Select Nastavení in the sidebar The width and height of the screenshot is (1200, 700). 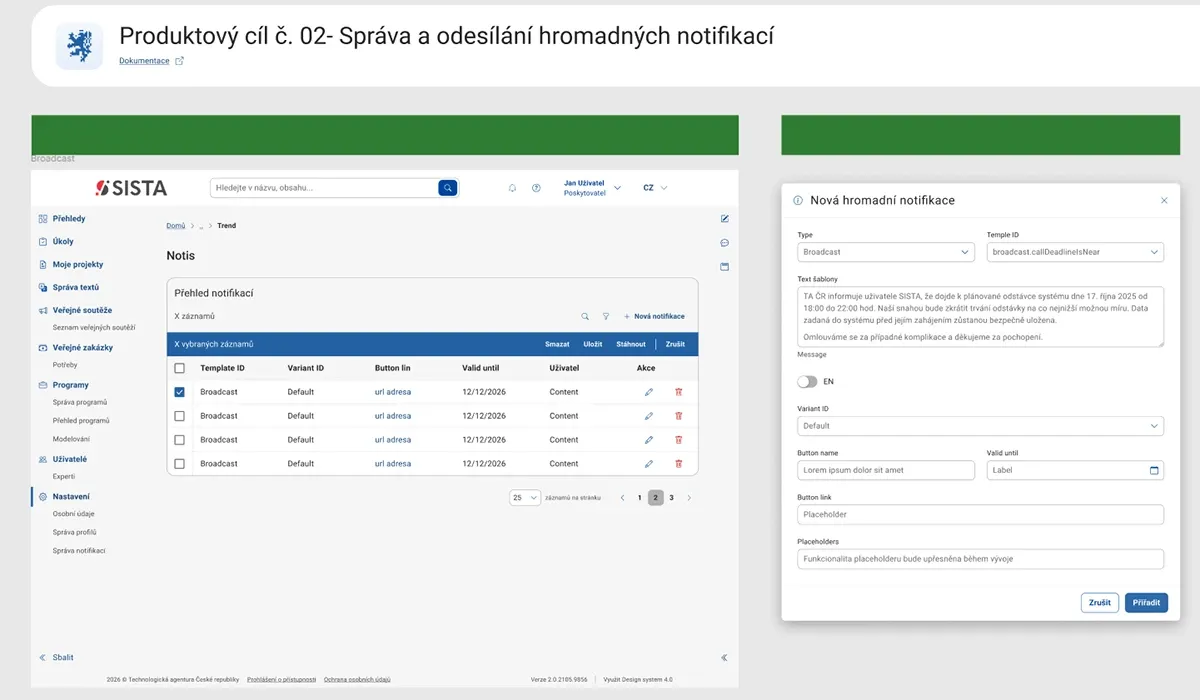pyautogui.click(x=71, y=497)
